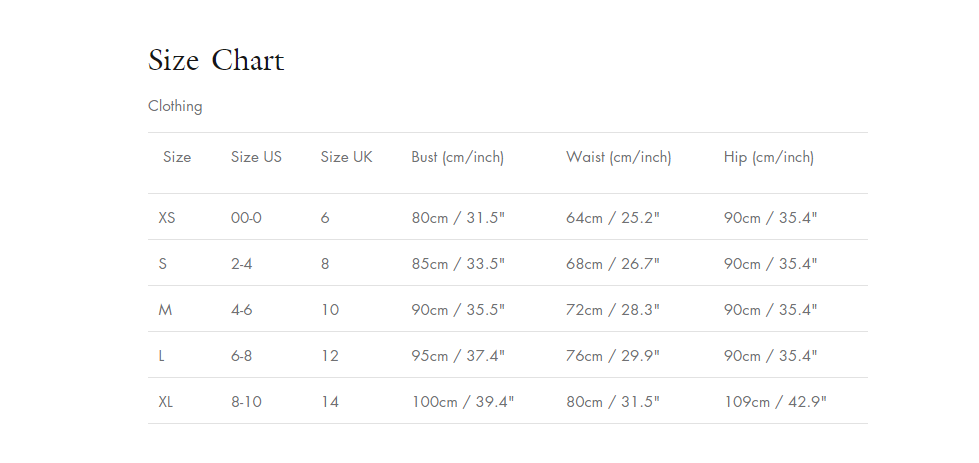979x463 pixels.
Task: Click the 100cm / 39.4" bust value
Action: pos(463,402)
